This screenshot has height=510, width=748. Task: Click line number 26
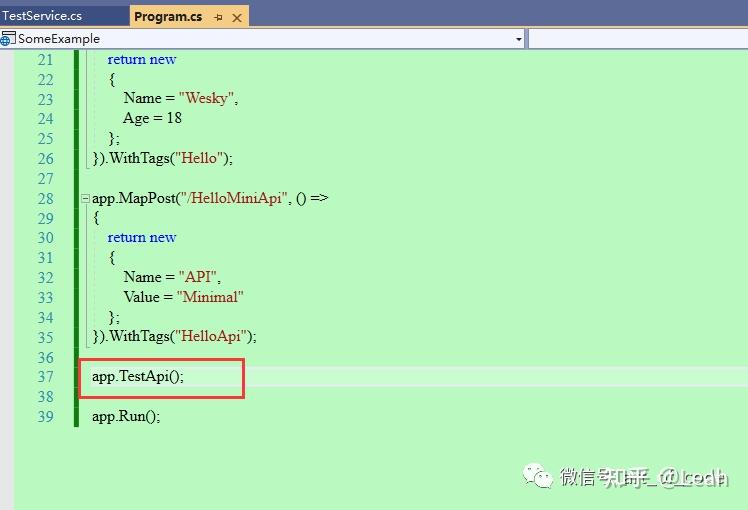(45, 159)
